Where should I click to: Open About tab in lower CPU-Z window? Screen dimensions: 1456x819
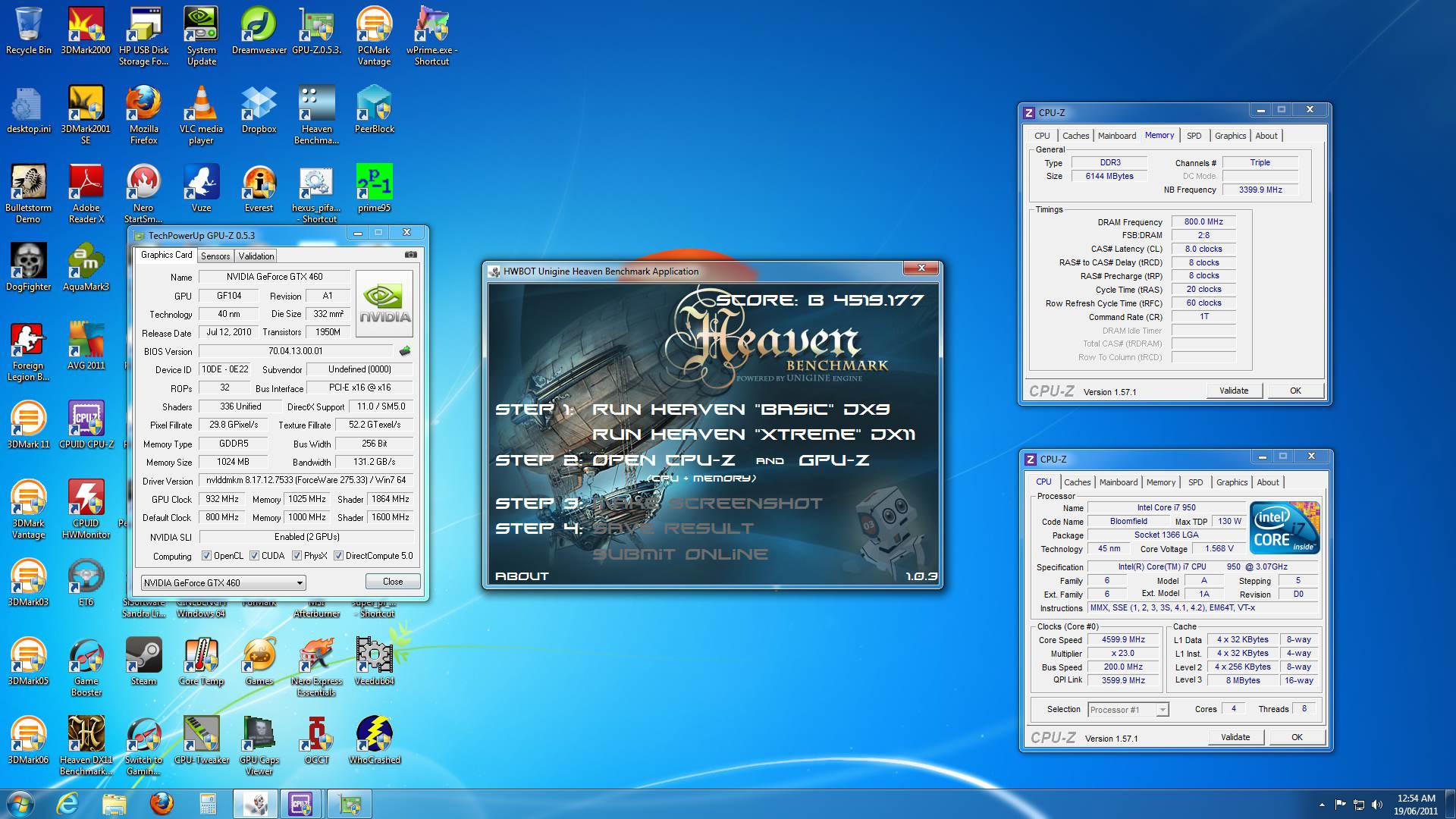click(1267, 482)
